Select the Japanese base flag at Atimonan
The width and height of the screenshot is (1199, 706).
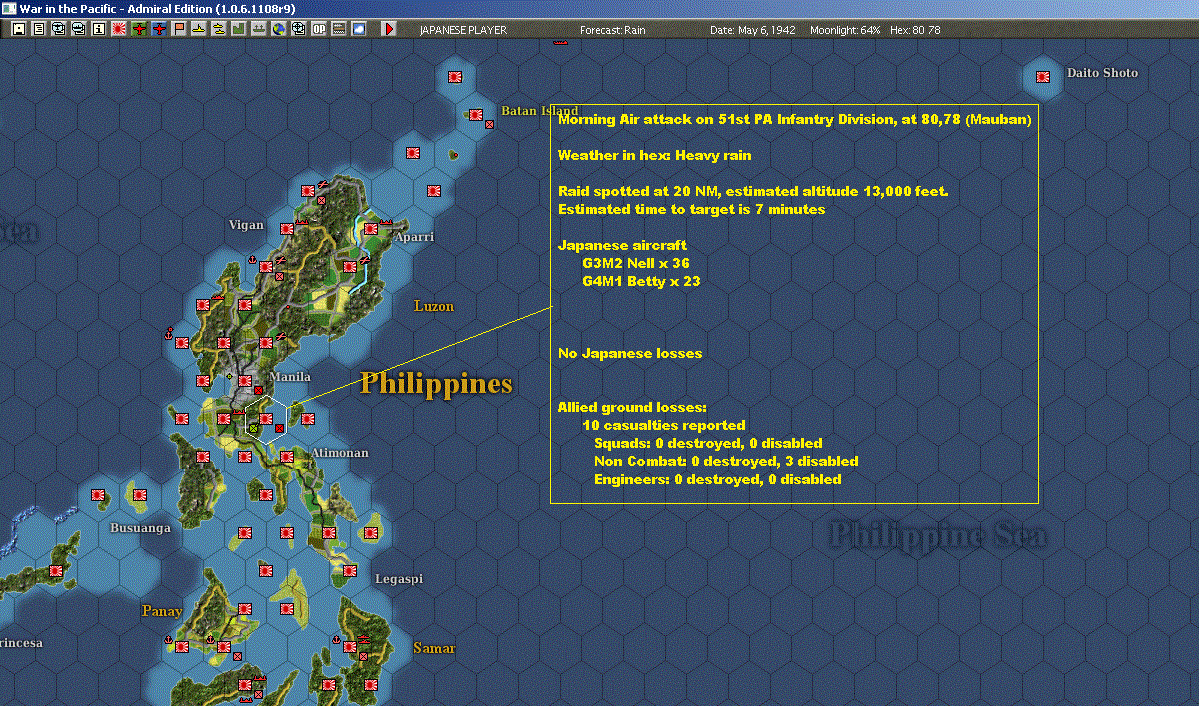pyautogui.click(x=287, y=457)
